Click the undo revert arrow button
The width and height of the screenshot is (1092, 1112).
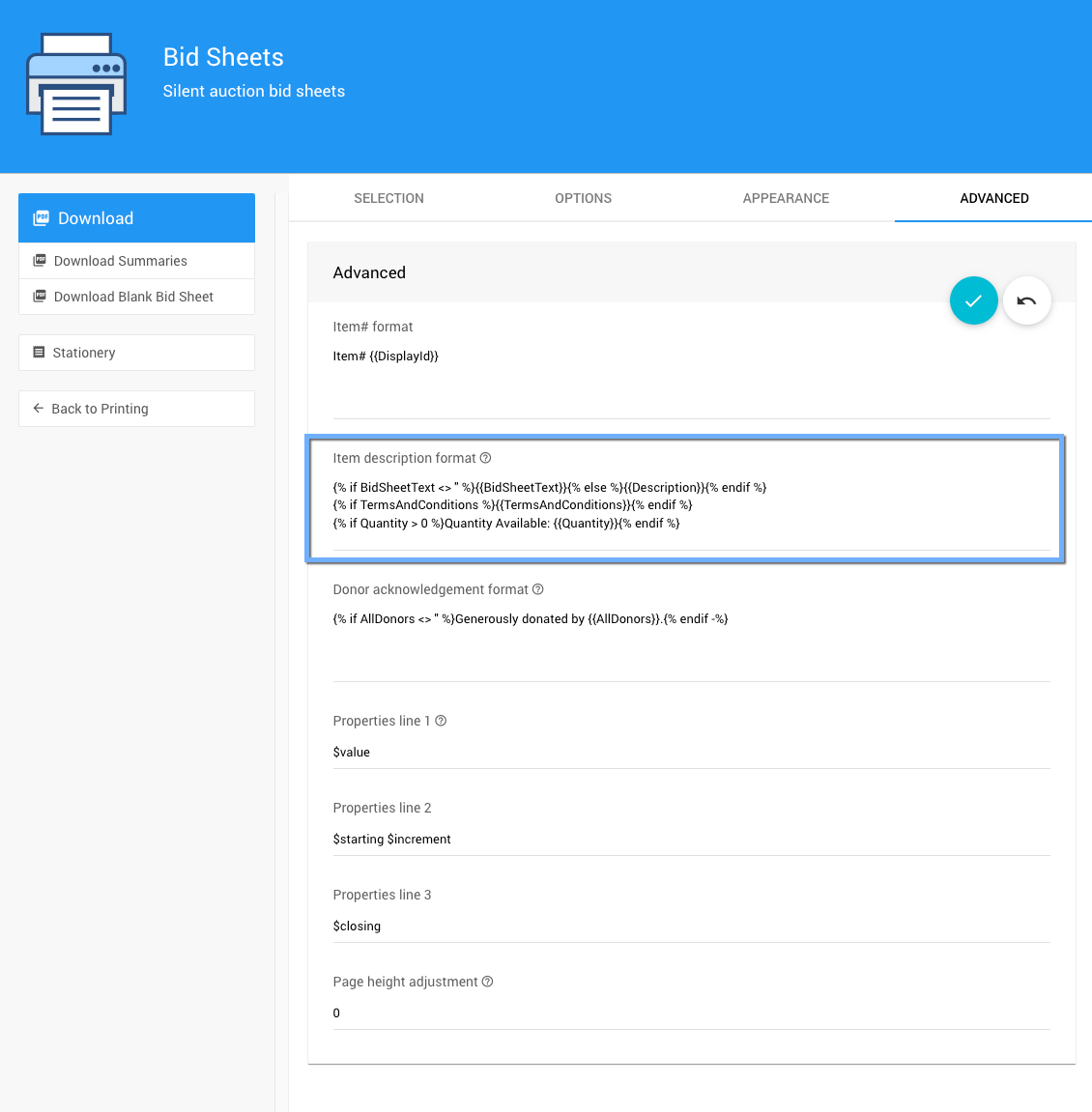click(x=1026, y=300)
